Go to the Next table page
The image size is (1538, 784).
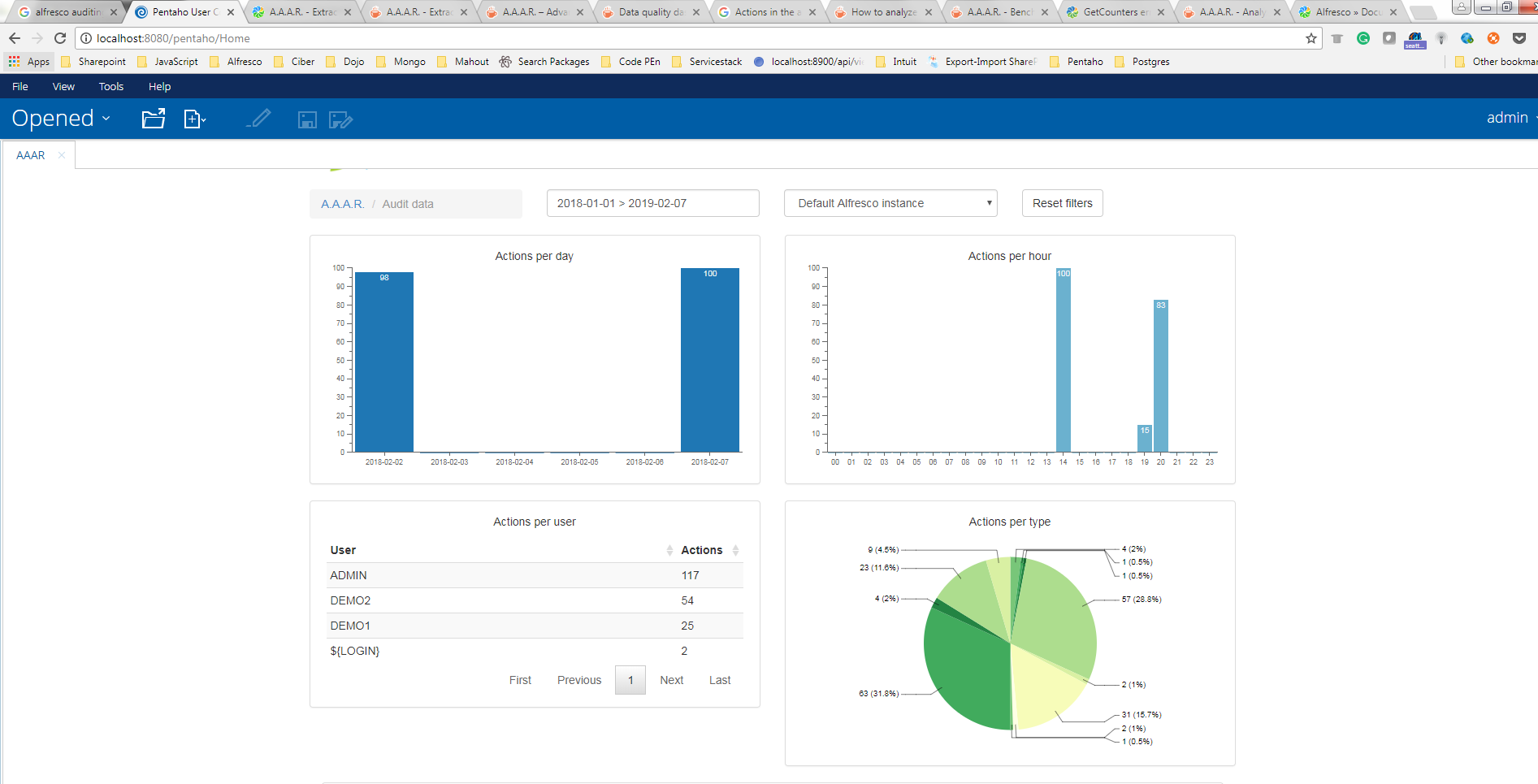tap(671, 680)
